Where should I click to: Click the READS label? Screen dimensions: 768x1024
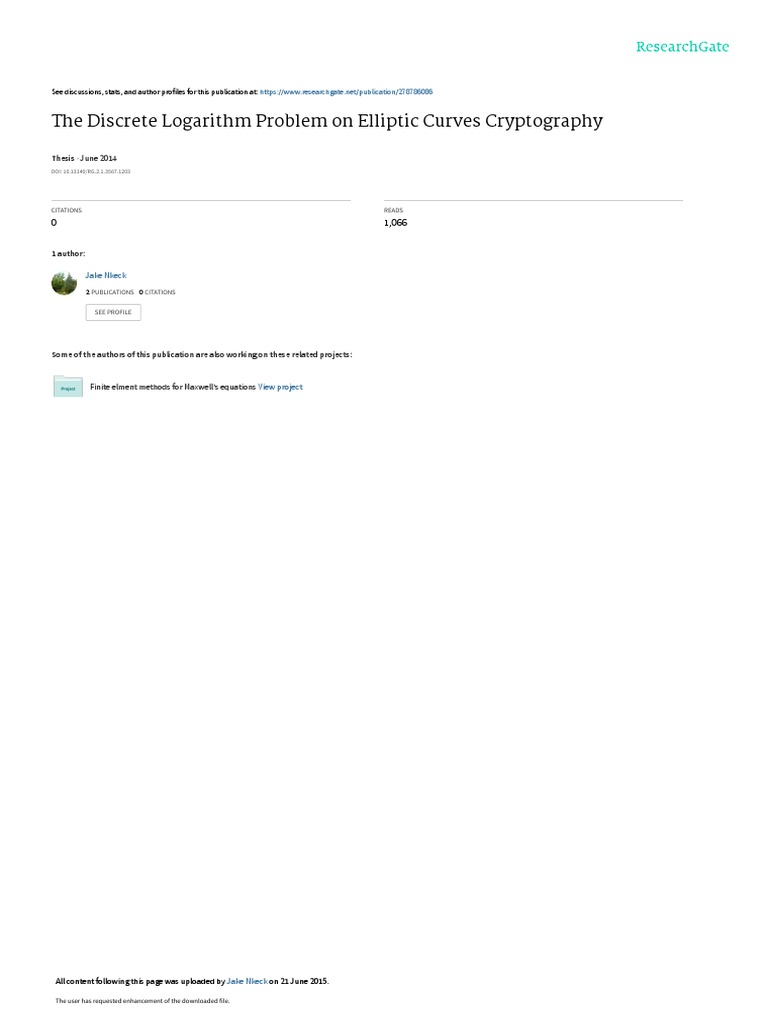[x=394, y=210]
